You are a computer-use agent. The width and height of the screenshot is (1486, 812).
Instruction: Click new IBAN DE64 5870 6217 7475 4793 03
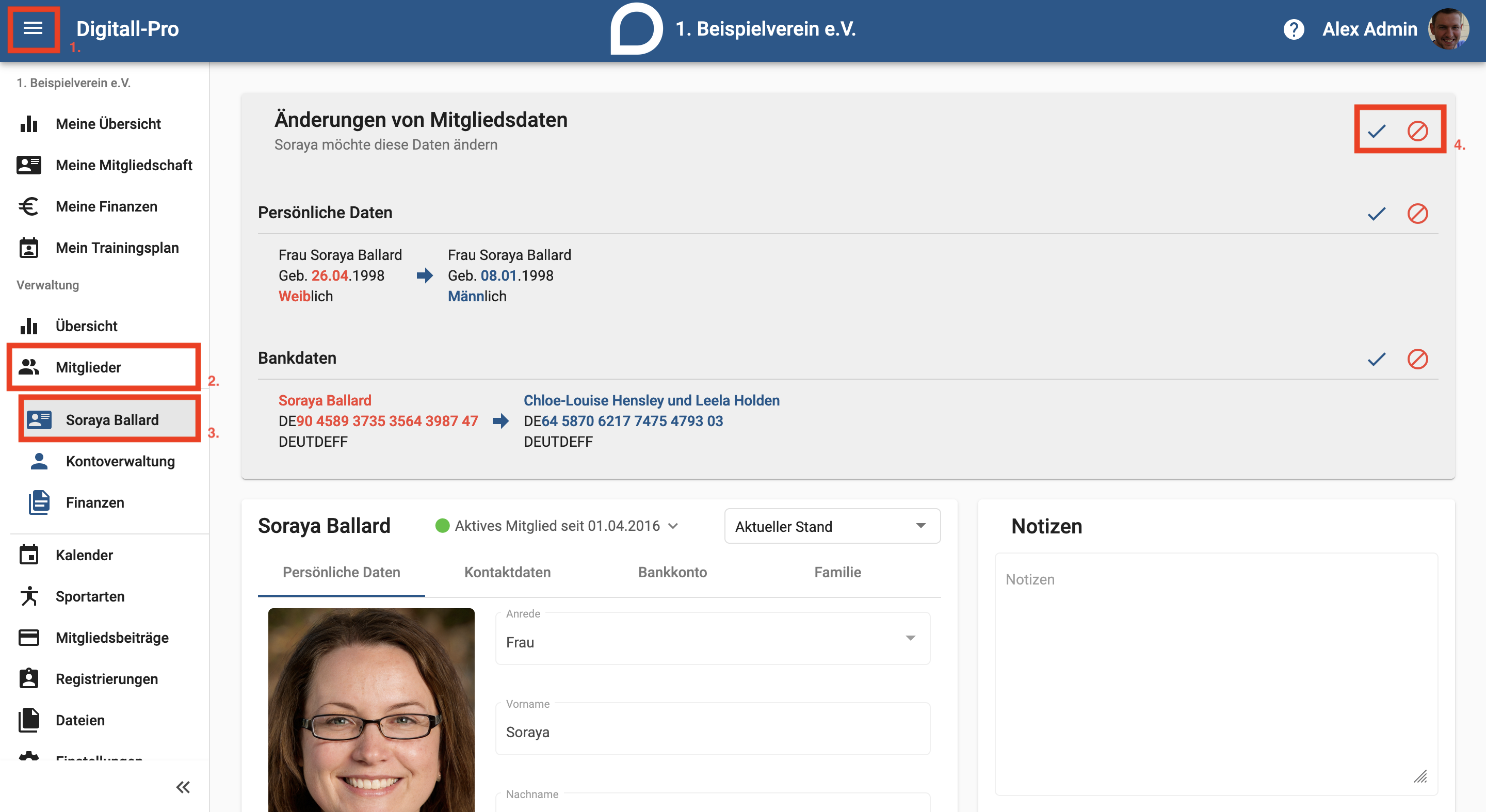(624, 421)
